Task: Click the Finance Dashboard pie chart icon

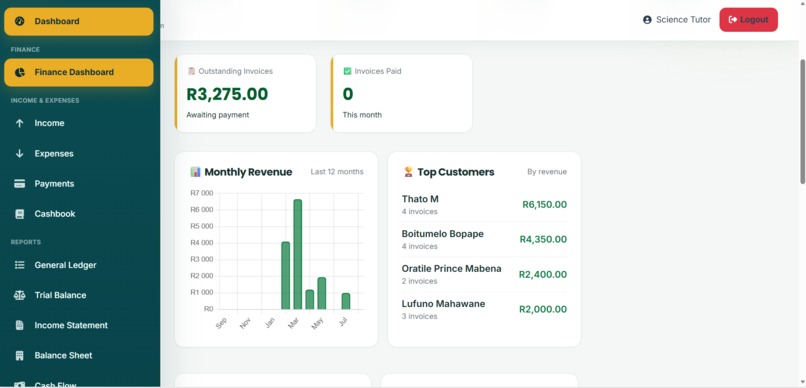Action: coord(20,72)
